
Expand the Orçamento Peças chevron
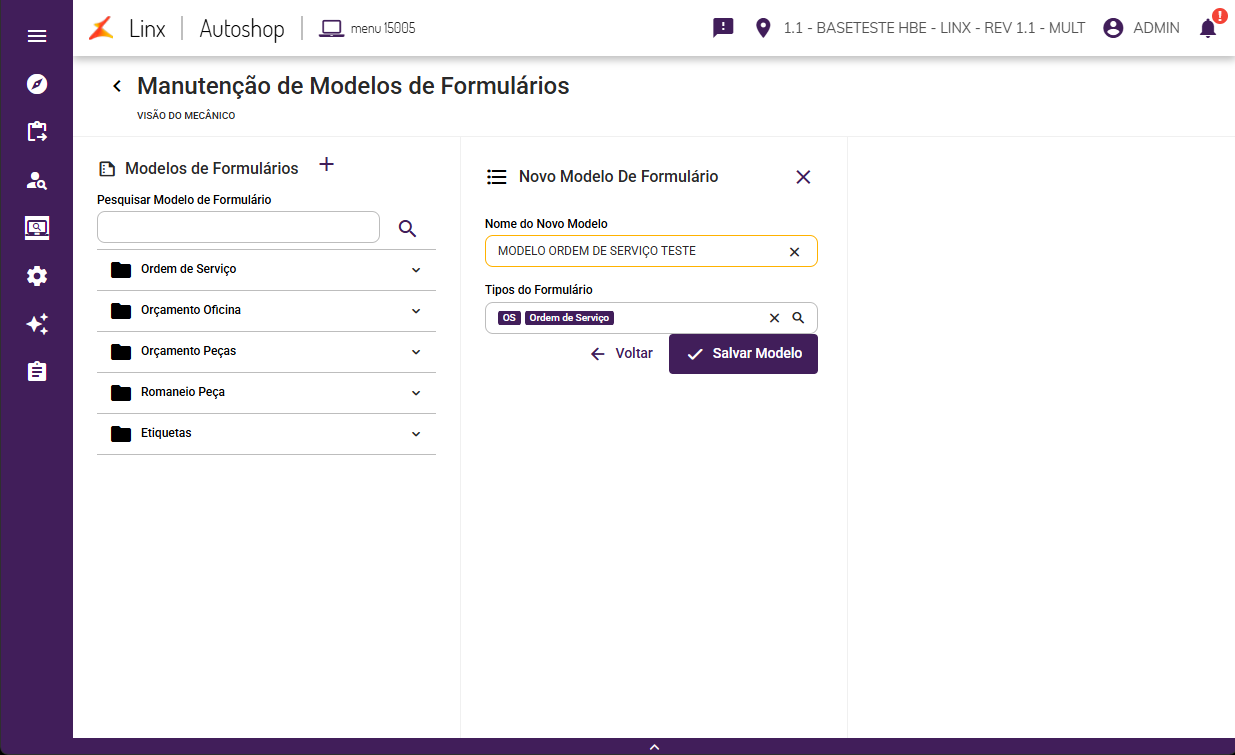(x=416, y=352)
